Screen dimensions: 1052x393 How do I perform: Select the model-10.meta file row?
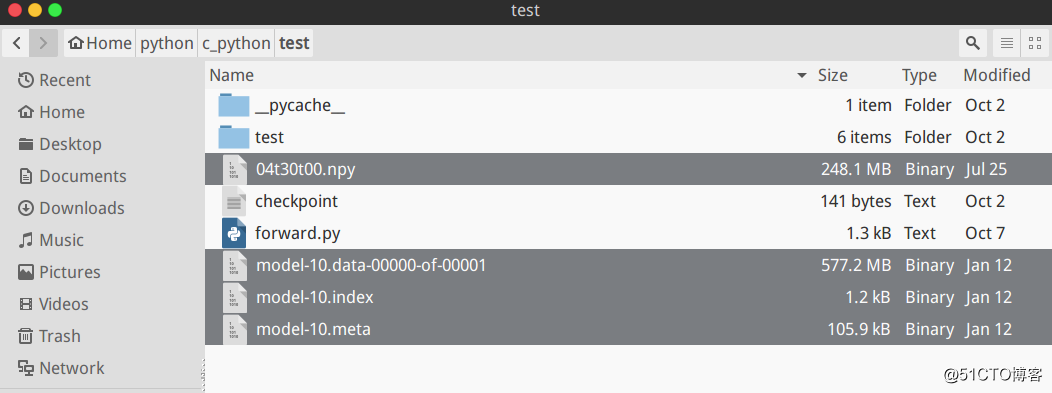(628, 329)
